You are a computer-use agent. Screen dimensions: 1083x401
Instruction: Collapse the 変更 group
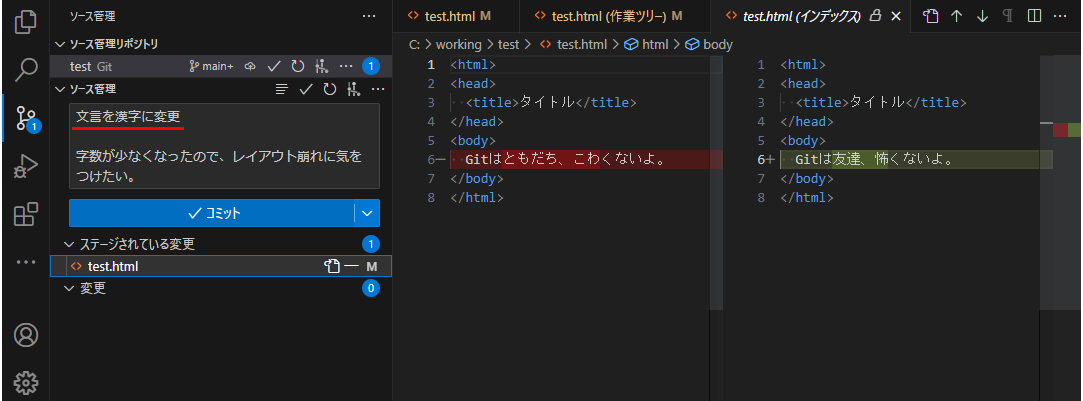[68, 288]
